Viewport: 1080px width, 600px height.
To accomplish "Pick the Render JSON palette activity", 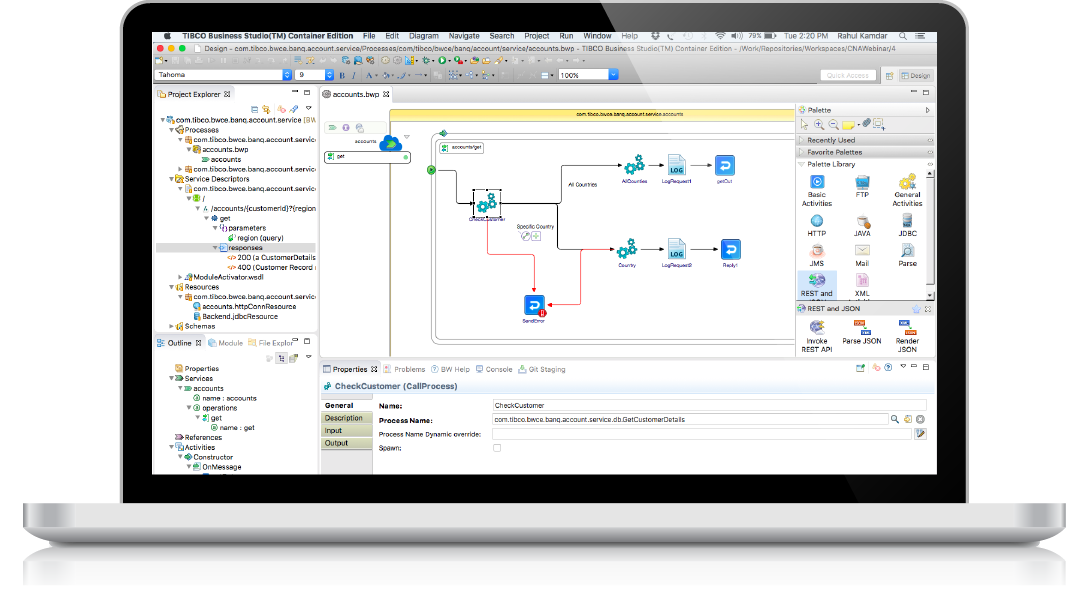I will (x=907, y=336).
